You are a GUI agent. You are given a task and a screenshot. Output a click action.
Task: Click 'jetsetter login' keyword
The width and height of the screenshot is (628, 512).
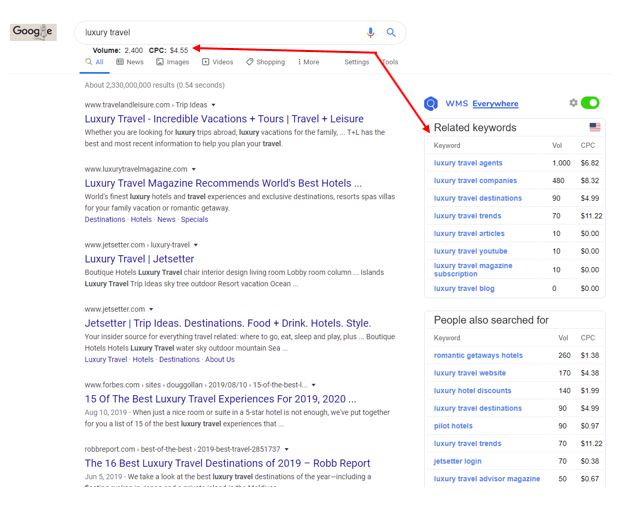tap(457, 461)
